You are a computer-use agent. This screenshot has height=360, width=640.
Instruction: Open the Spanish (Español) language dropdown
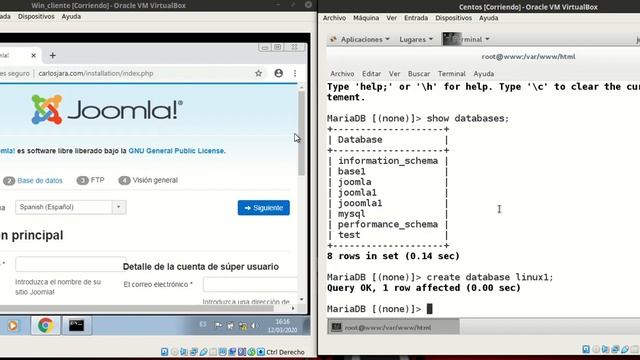tap(71, 207)
